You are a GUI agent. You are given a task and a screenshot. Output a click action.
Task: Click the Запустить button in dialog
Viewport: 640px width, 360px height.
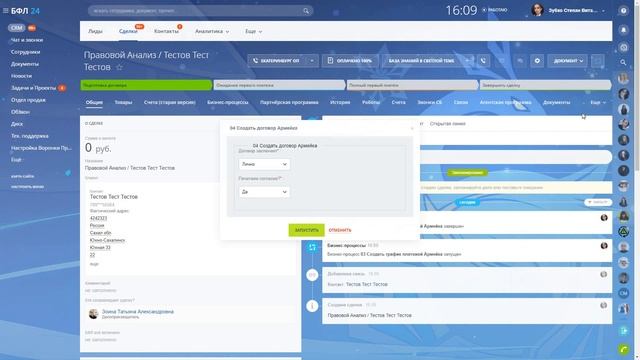(307, 230)
